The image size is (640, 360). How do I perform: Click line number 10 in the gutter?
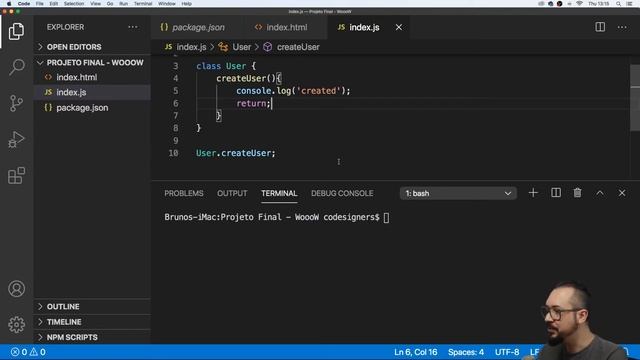pos(173,153)
